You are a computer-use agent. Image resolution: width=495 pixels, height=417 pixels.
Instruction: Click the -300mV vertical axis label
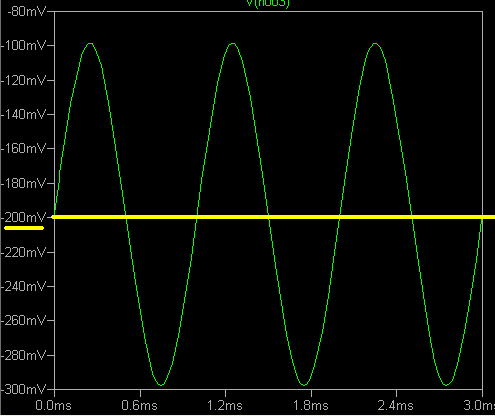[23, 389]
